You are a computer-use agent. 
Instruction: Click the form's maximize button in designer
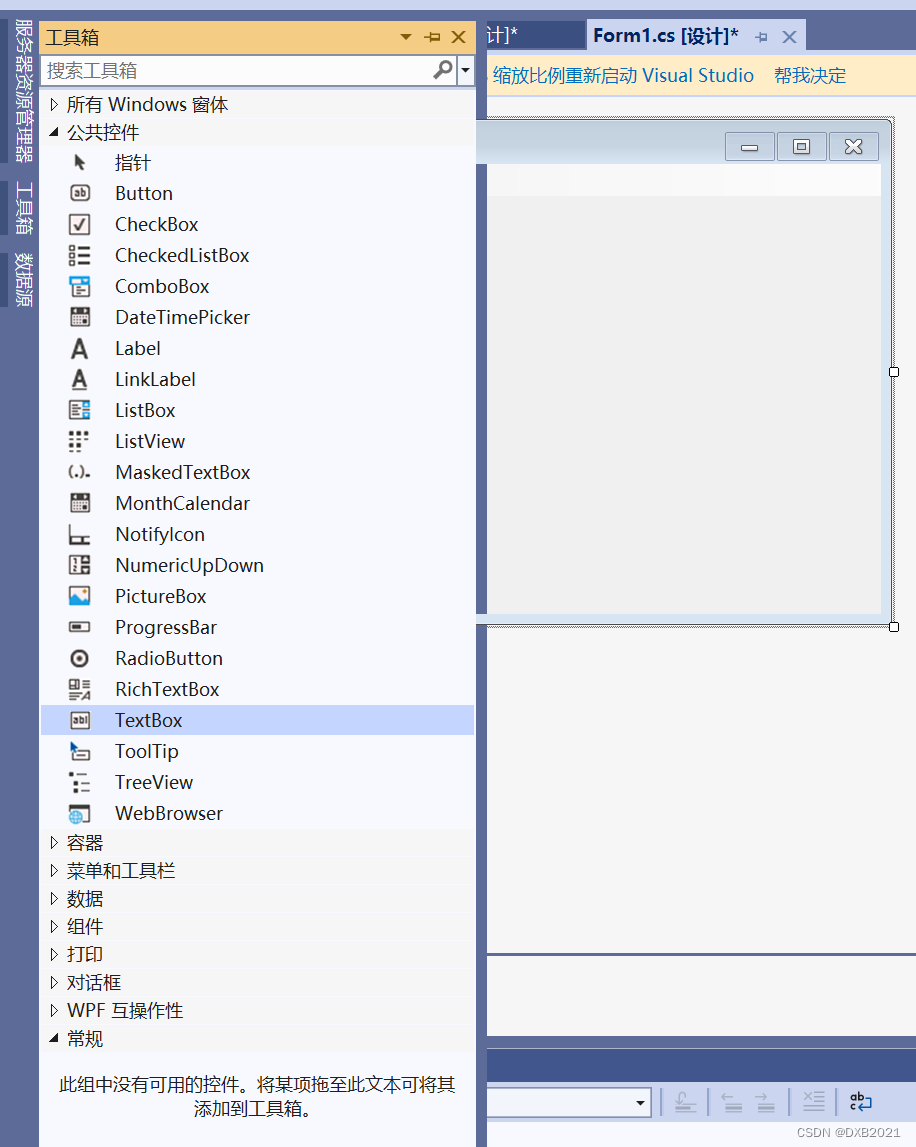[801, 146]
